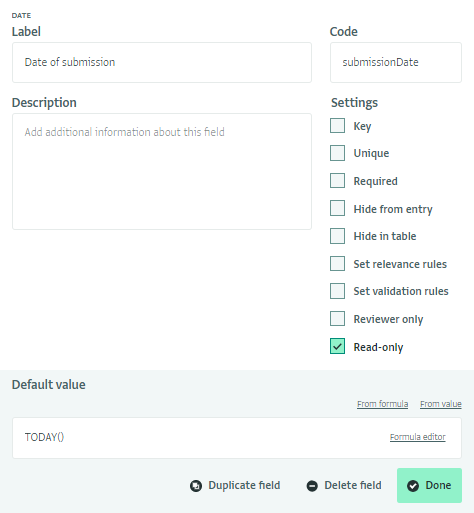Click the Delete field minus icon
This screenshot has width=474, height=513.
[312, 486]
